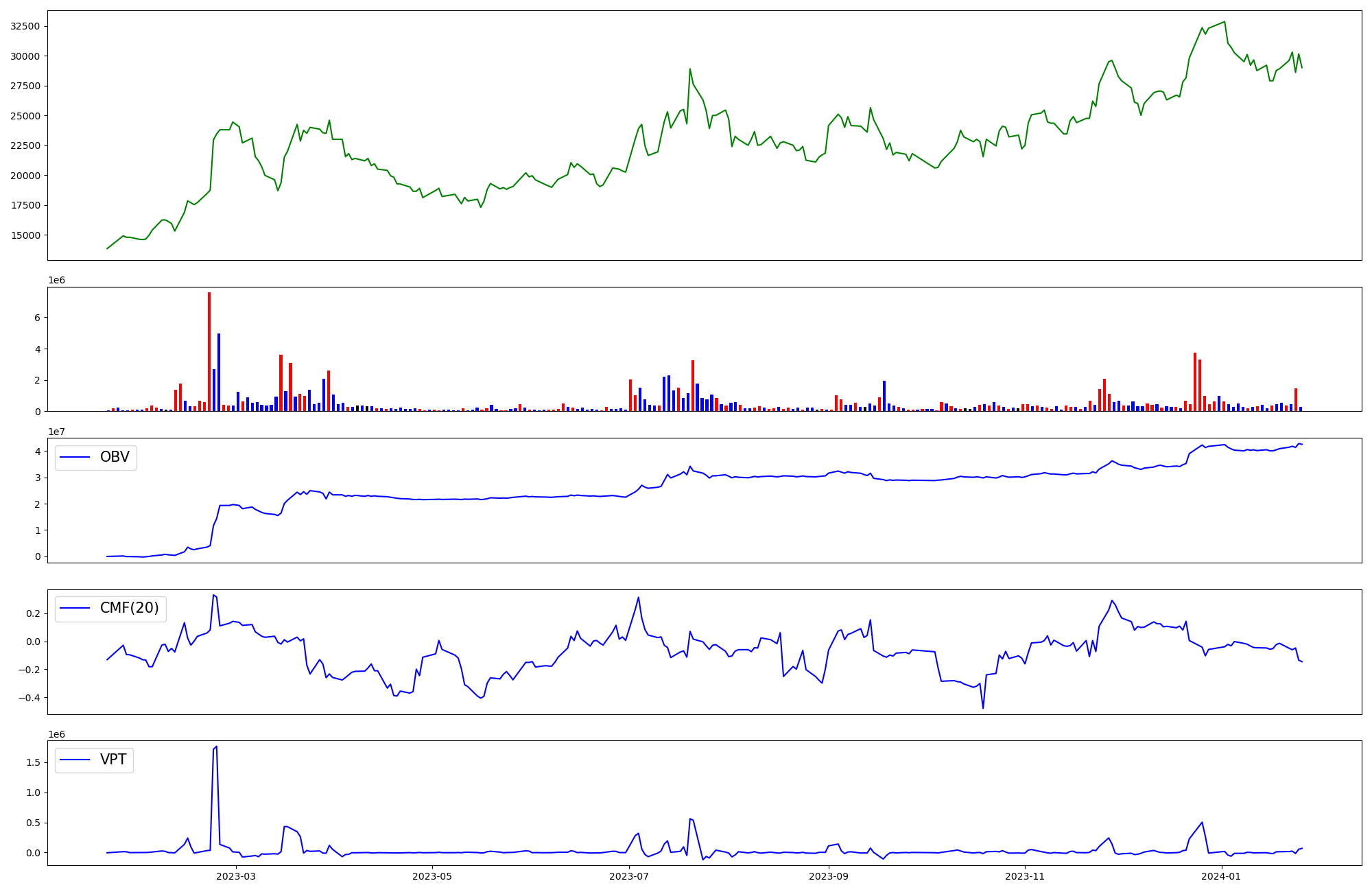The height and width of the screenshot is (892, 1372).
Task: Click the lowest trough of the CMF line
Action: [983, 708]
